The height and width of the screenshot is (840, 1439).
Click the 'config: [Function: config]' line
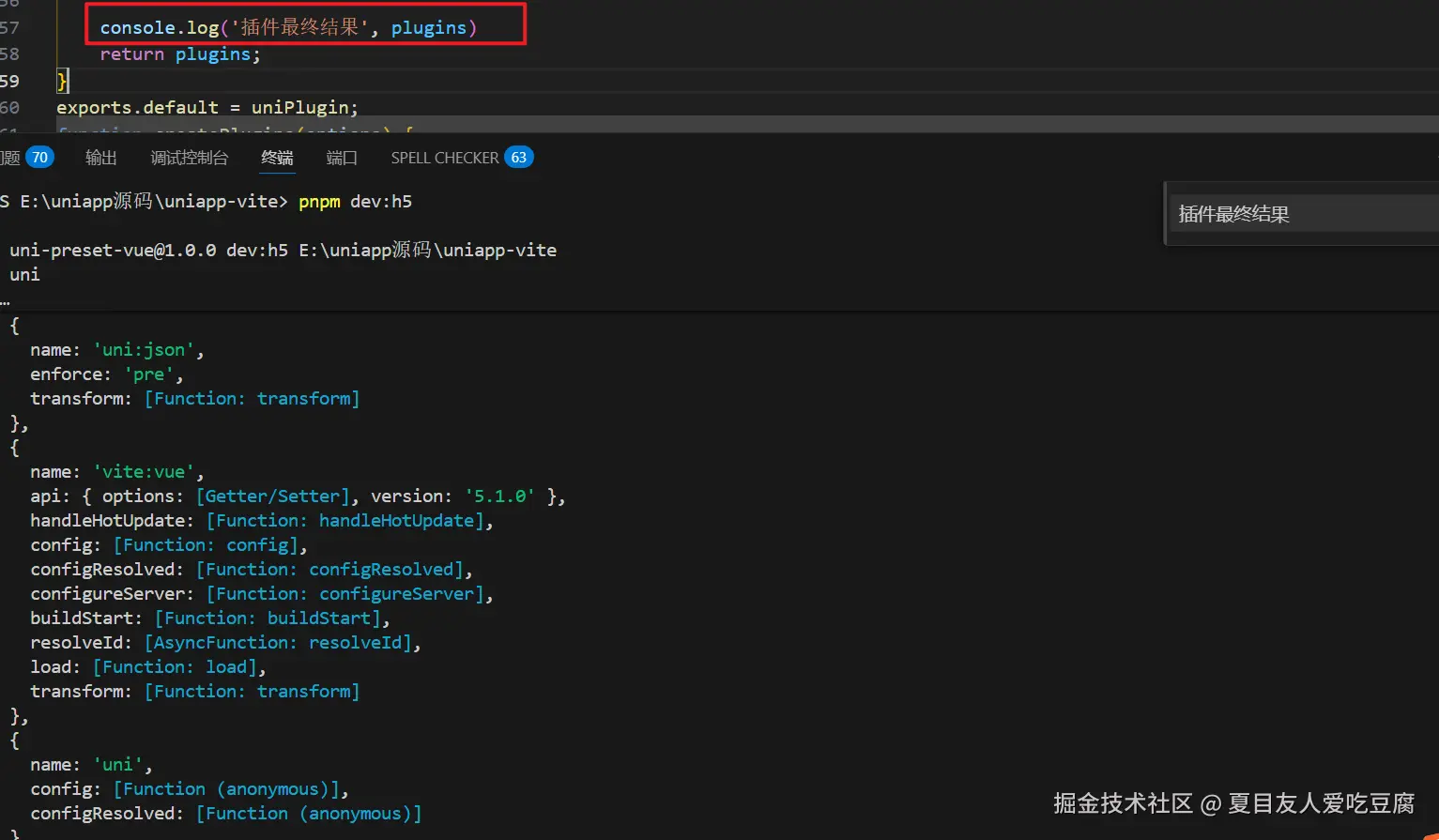tap(169, 545)
